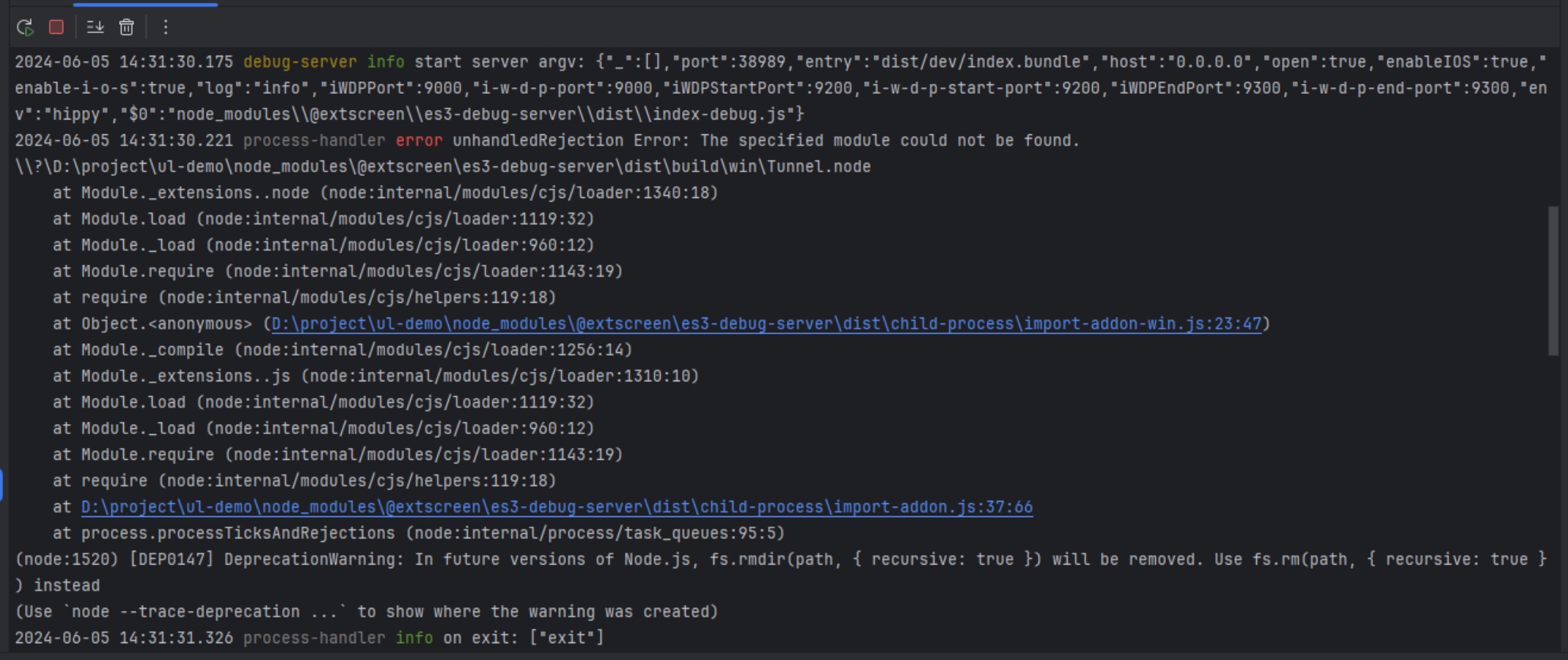Viewport: 1568px width, 660px height.
Task: Click the active run tab blue underline
Action: pos(145,4)
